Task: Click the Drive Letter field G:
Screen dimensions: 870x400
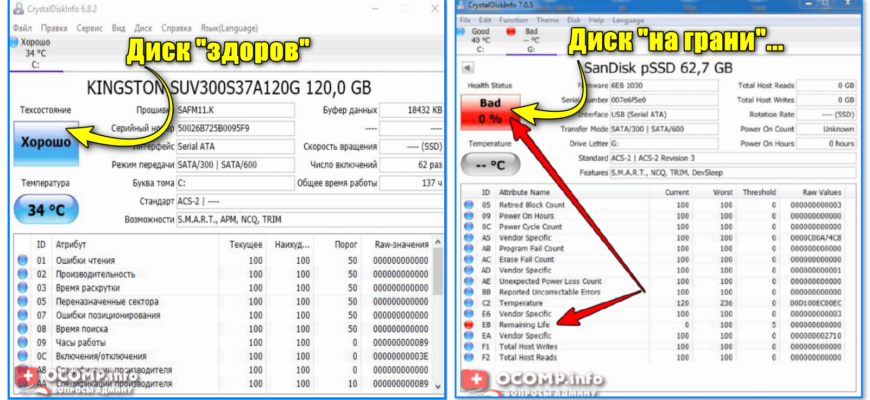Action: pyautogui.click(x=664, y=144)
